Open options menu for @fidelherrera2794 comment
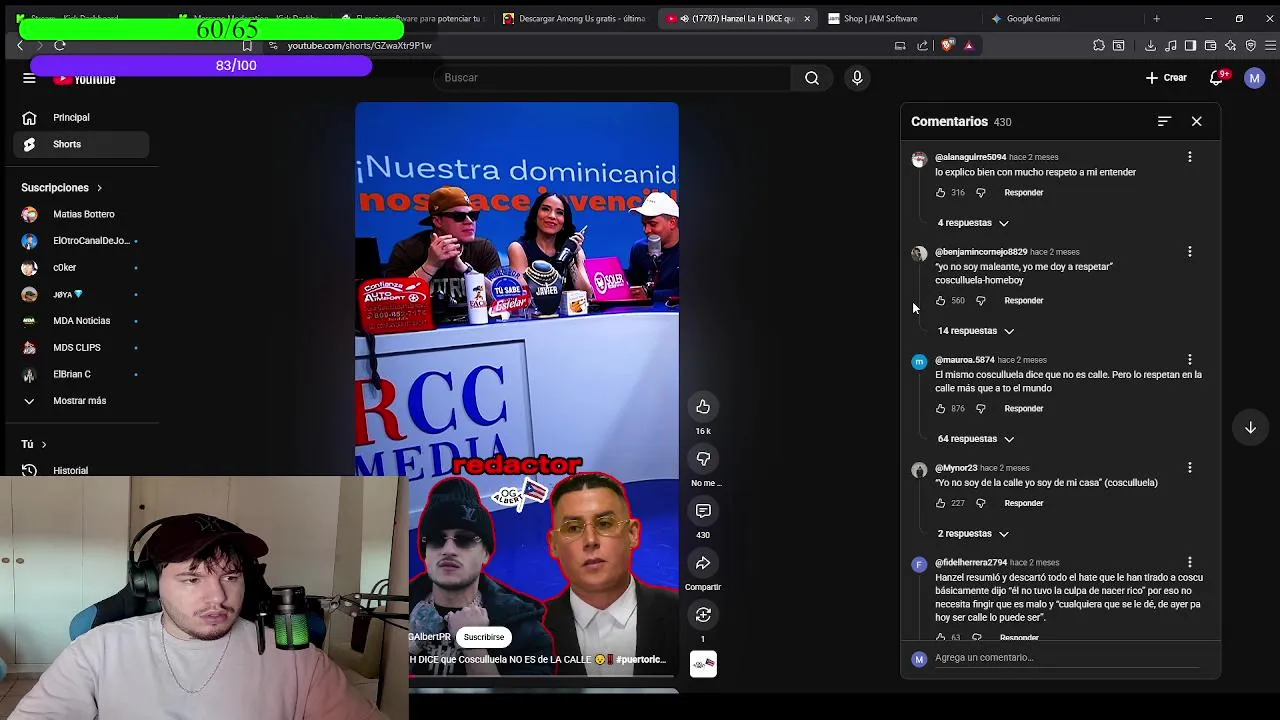The height and width of the screenshot is (720, 1280). [1189, 563]
